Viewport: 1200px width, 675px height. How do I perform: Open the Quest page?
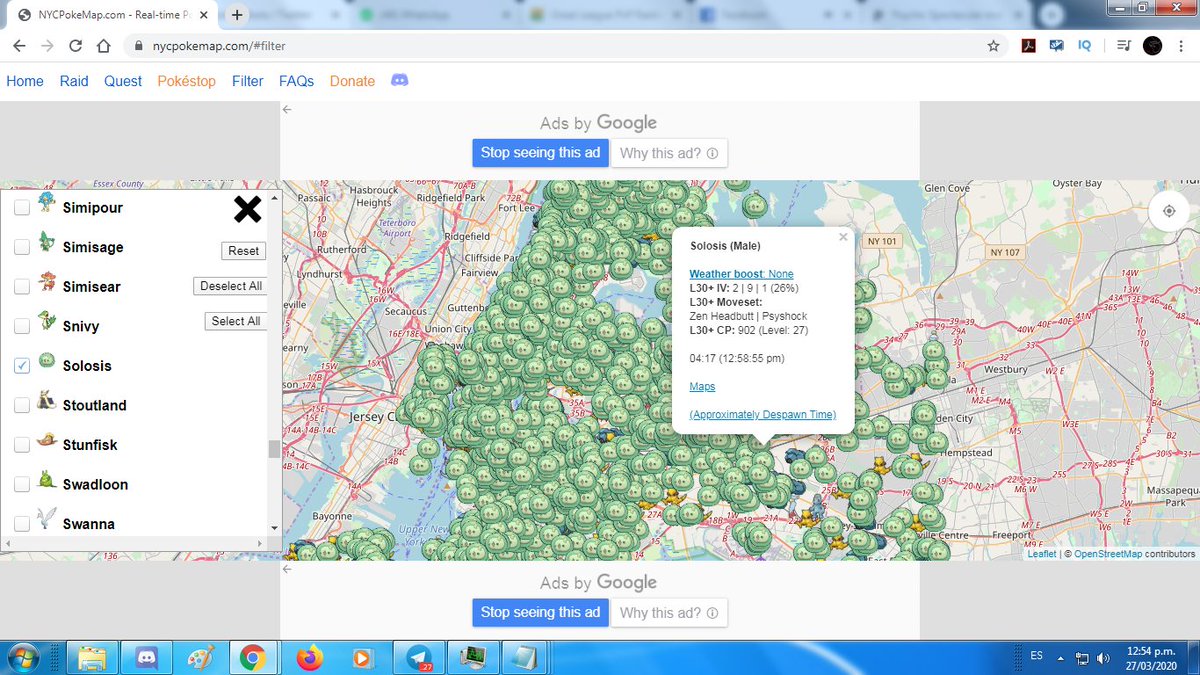coord(123,81)
